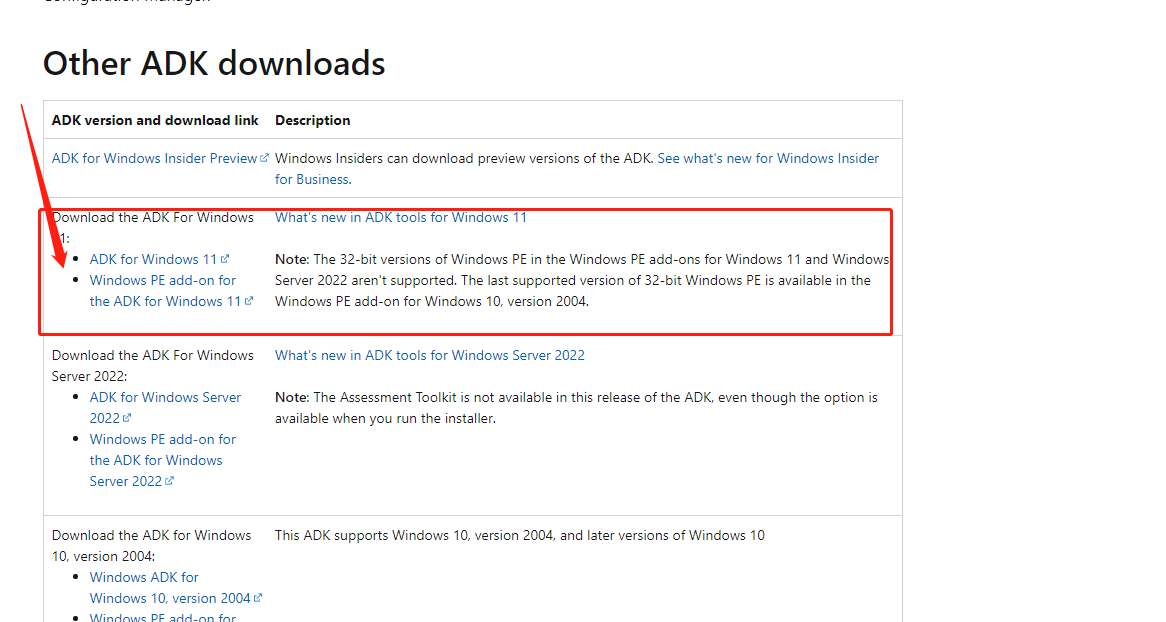Open Windows ADK for Windows 10, version 2004 link

point(170,587)
